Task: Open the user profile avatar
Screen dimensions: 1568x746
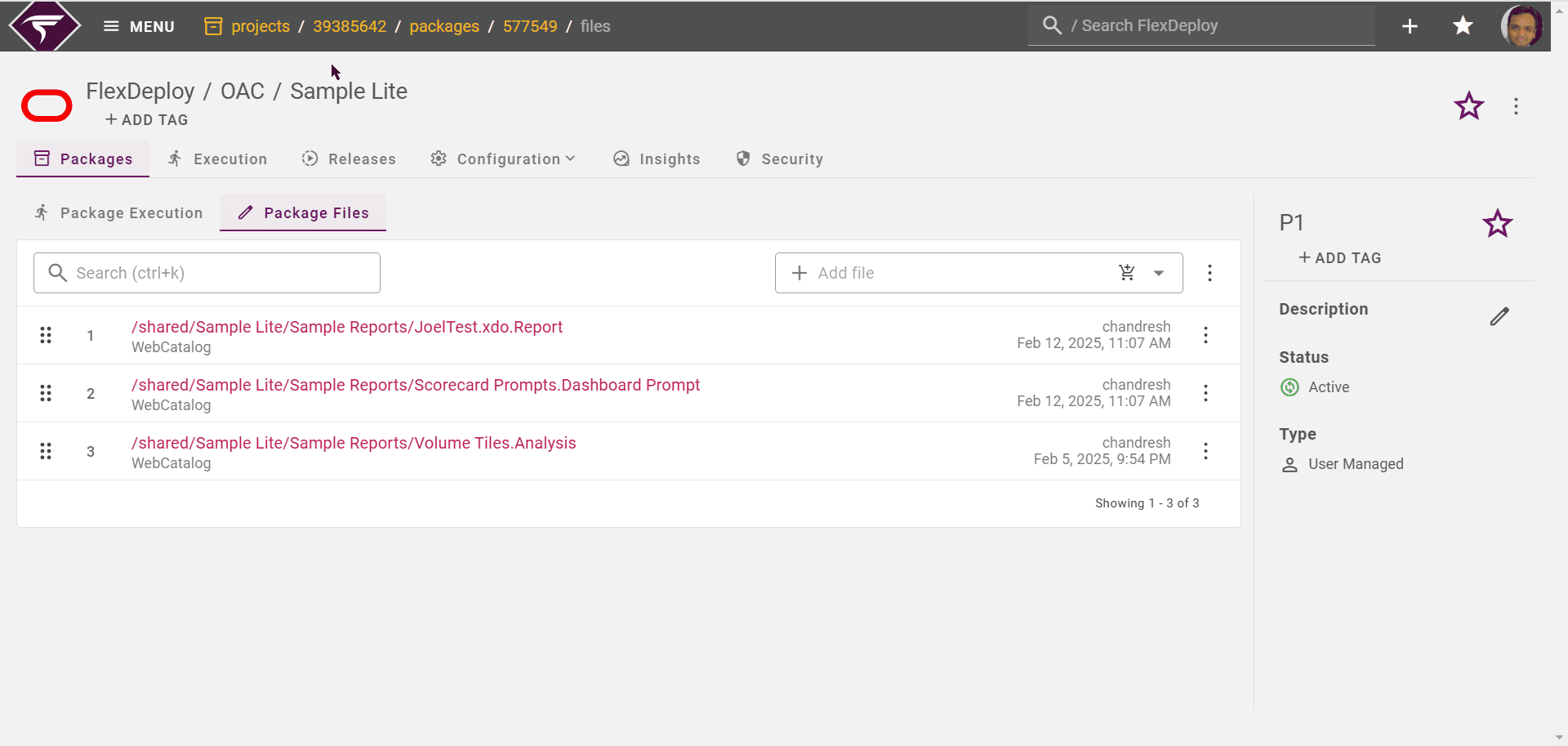Action: tap(1521, 26)
